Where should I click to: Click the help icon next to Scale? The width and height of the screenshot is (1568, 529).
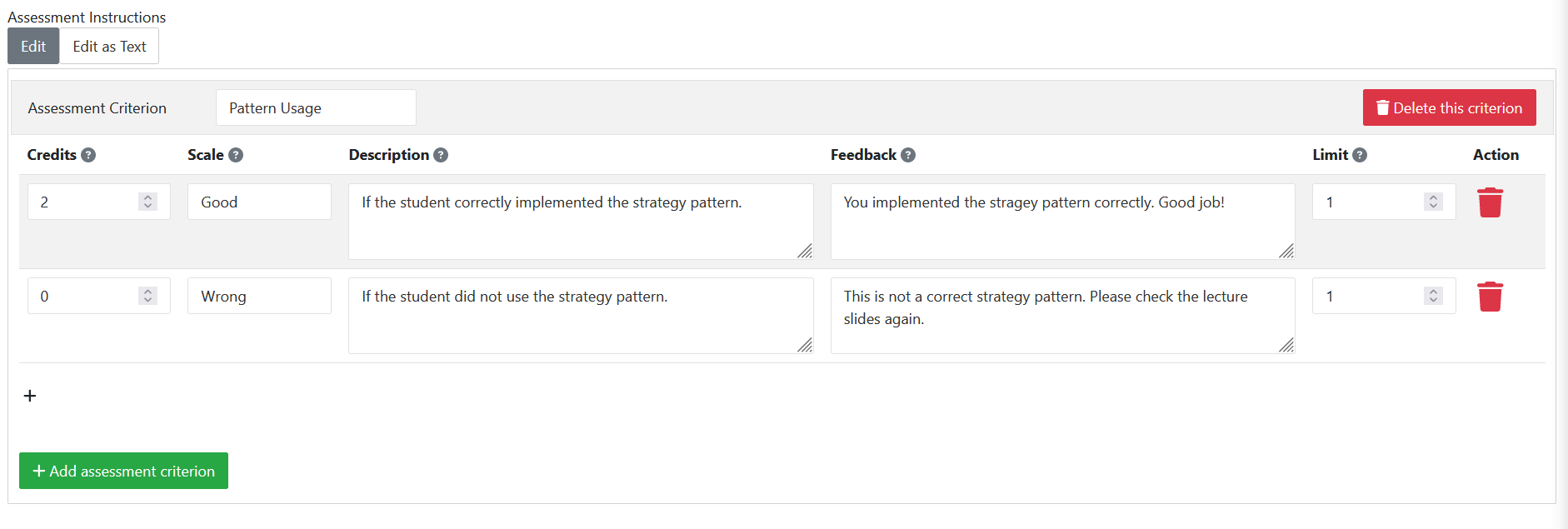click(x=236, y=155)
